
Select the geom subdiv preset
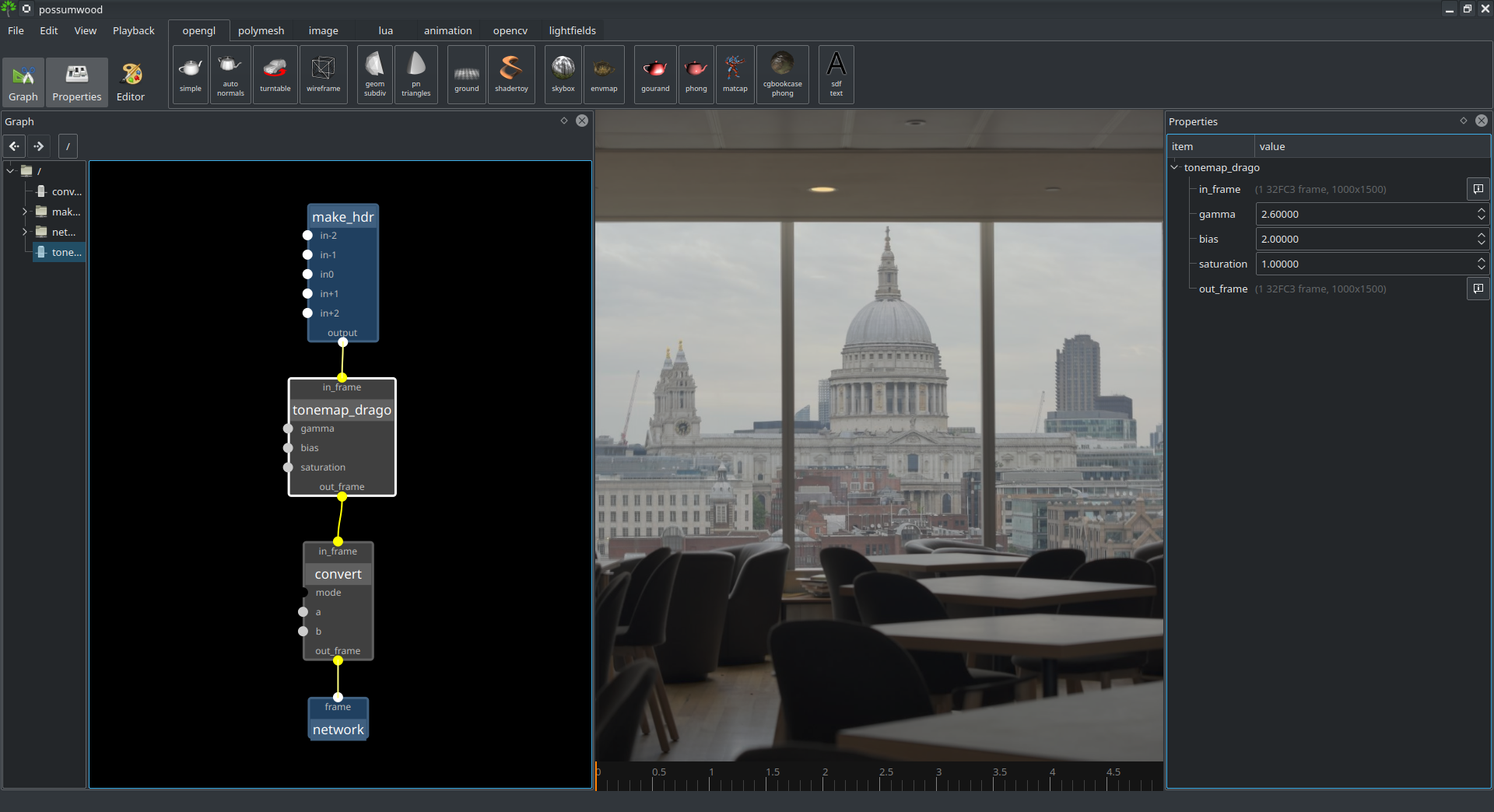(375, 75)
